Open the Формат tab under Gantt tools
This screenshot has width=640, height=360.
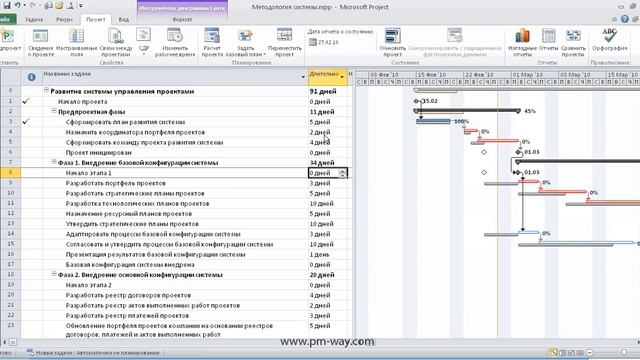coord(182,19)
